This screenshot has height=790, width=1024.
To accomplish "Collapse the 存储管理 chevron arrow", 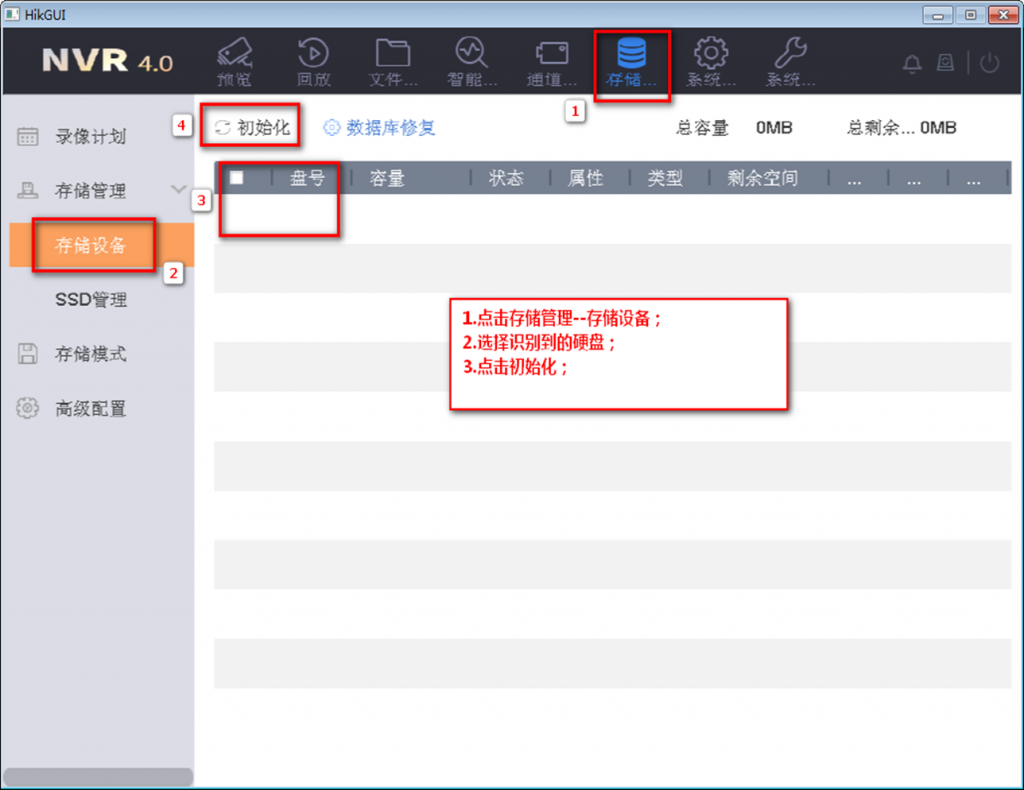I will 179,190.
